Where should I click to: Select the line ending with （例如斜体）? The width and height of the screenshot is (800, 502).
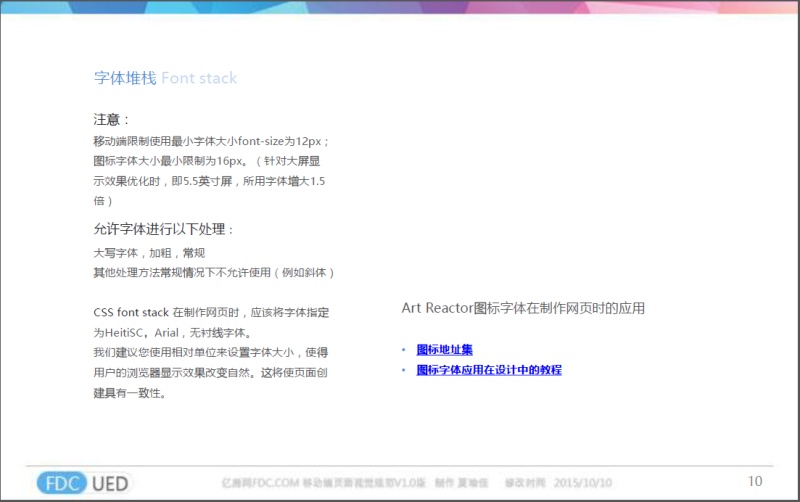(214, 272)
